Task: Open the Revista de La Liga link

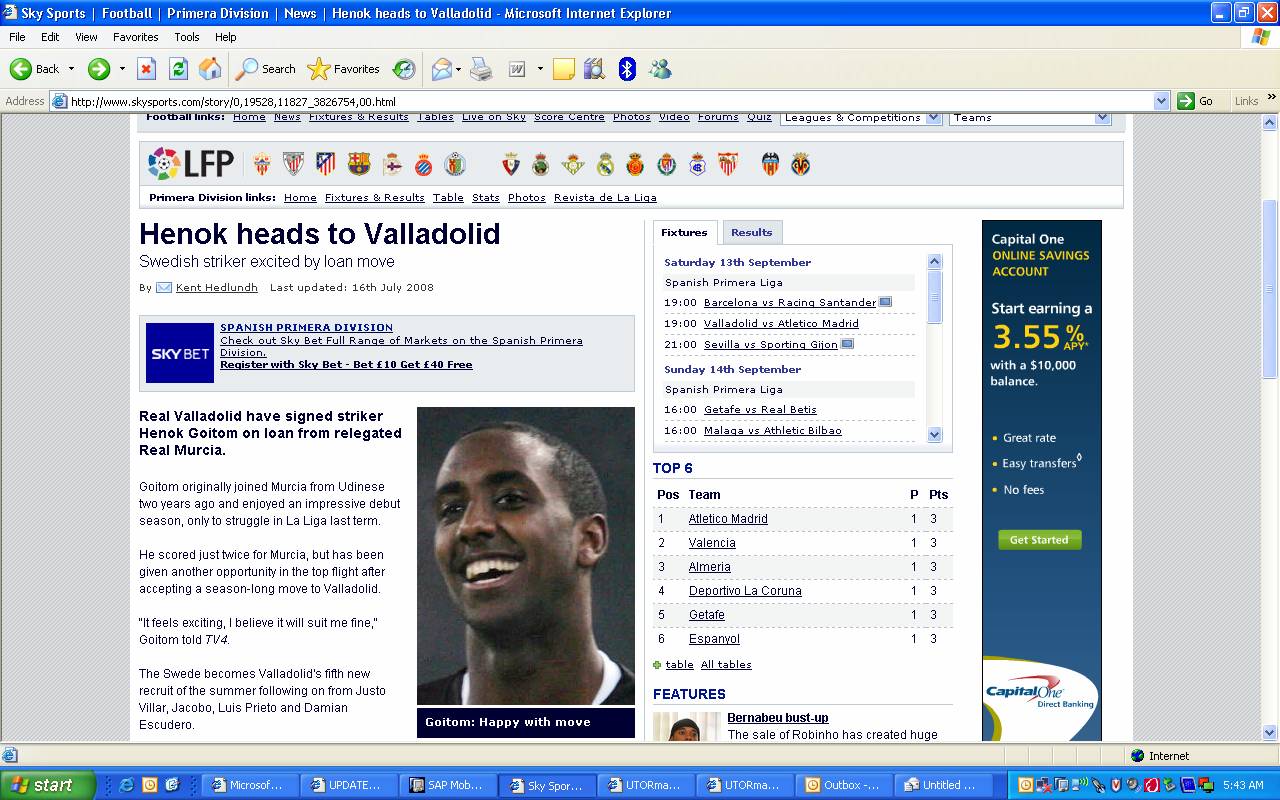Action: coord(605,197)
